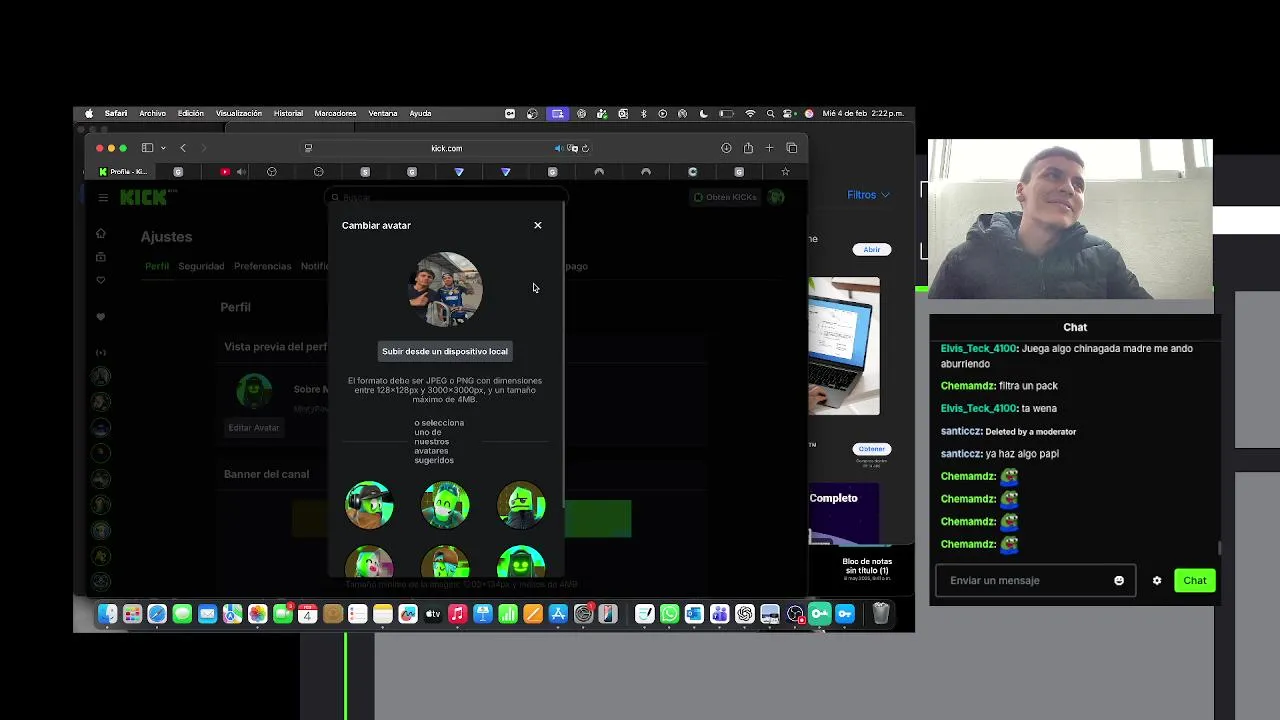Open the Archivo menu
This screenshot has width=1280, height=720.
click(153, 113)
